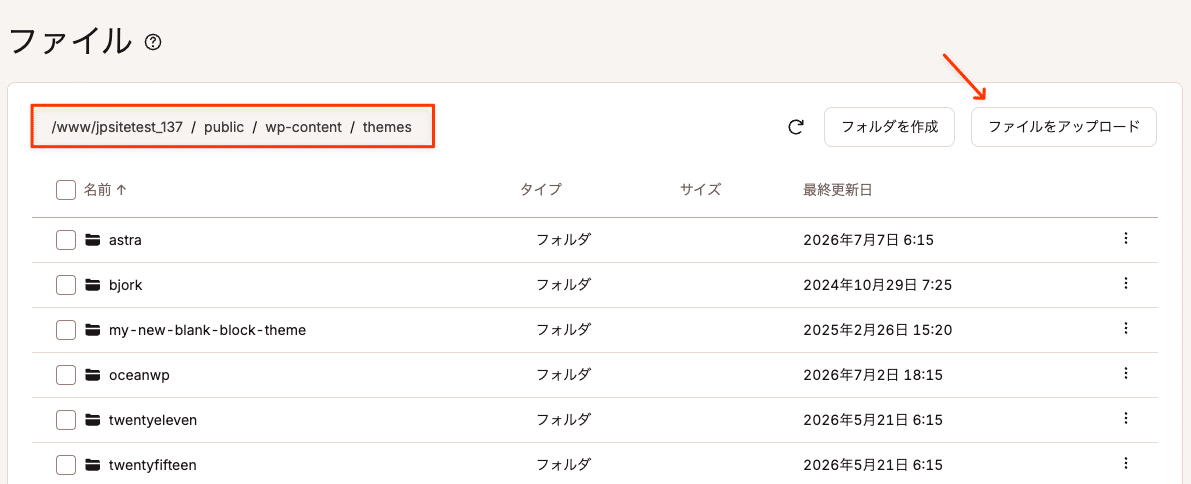This screenshot has width=1191, height=484.
Task: Tick the select-all checkbox in header
Action: 66,190
